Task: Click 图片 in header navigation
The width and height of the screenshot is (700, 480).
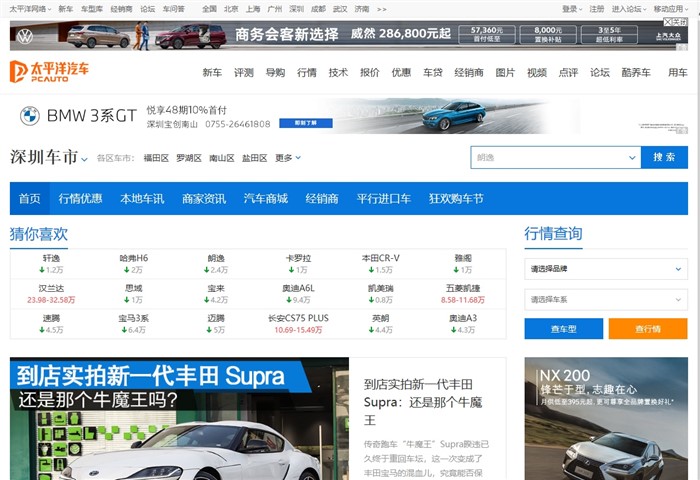Action: (505, 72)
